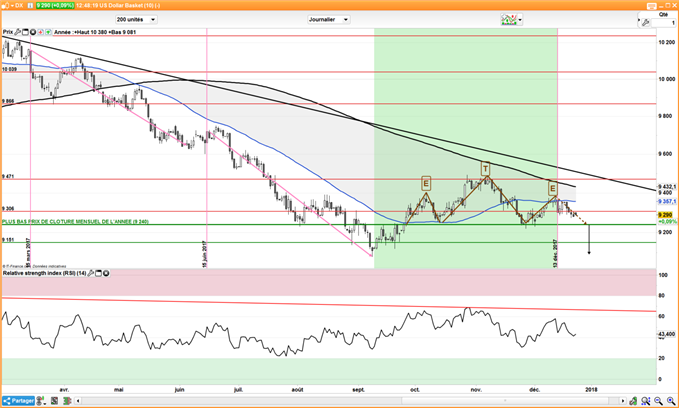Screen dimensions: 679x408
Task: Click the Prix panel window icon
Action: pos(25,32)
